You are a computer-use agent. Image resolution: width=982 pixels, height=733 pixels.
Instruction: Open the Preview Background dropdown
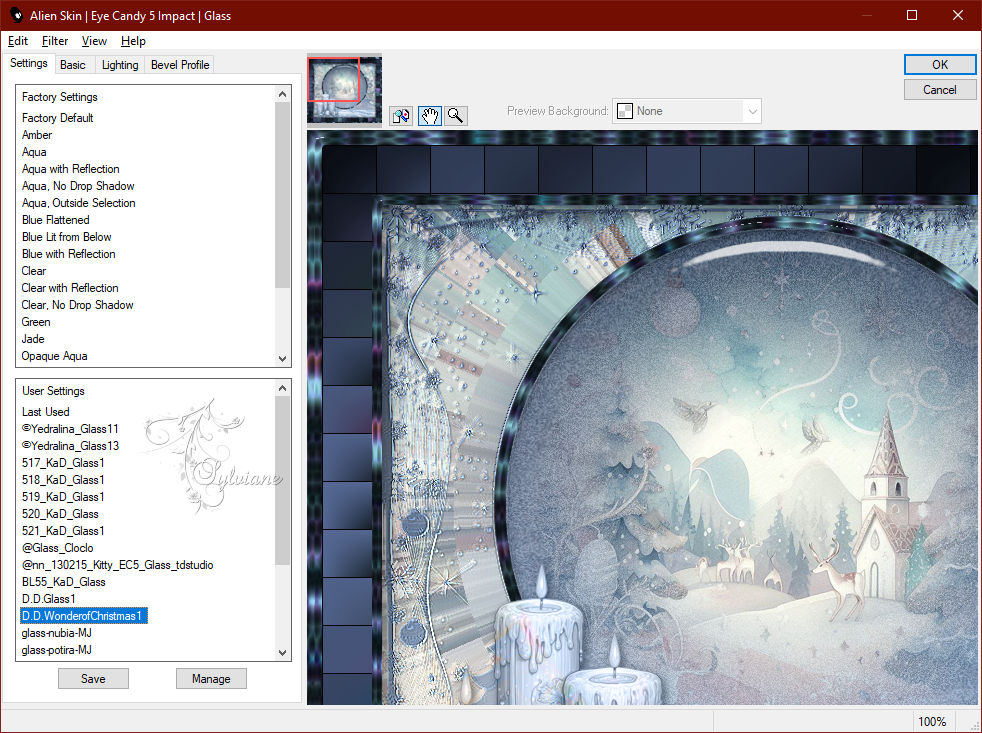click(x=687, y=111)
